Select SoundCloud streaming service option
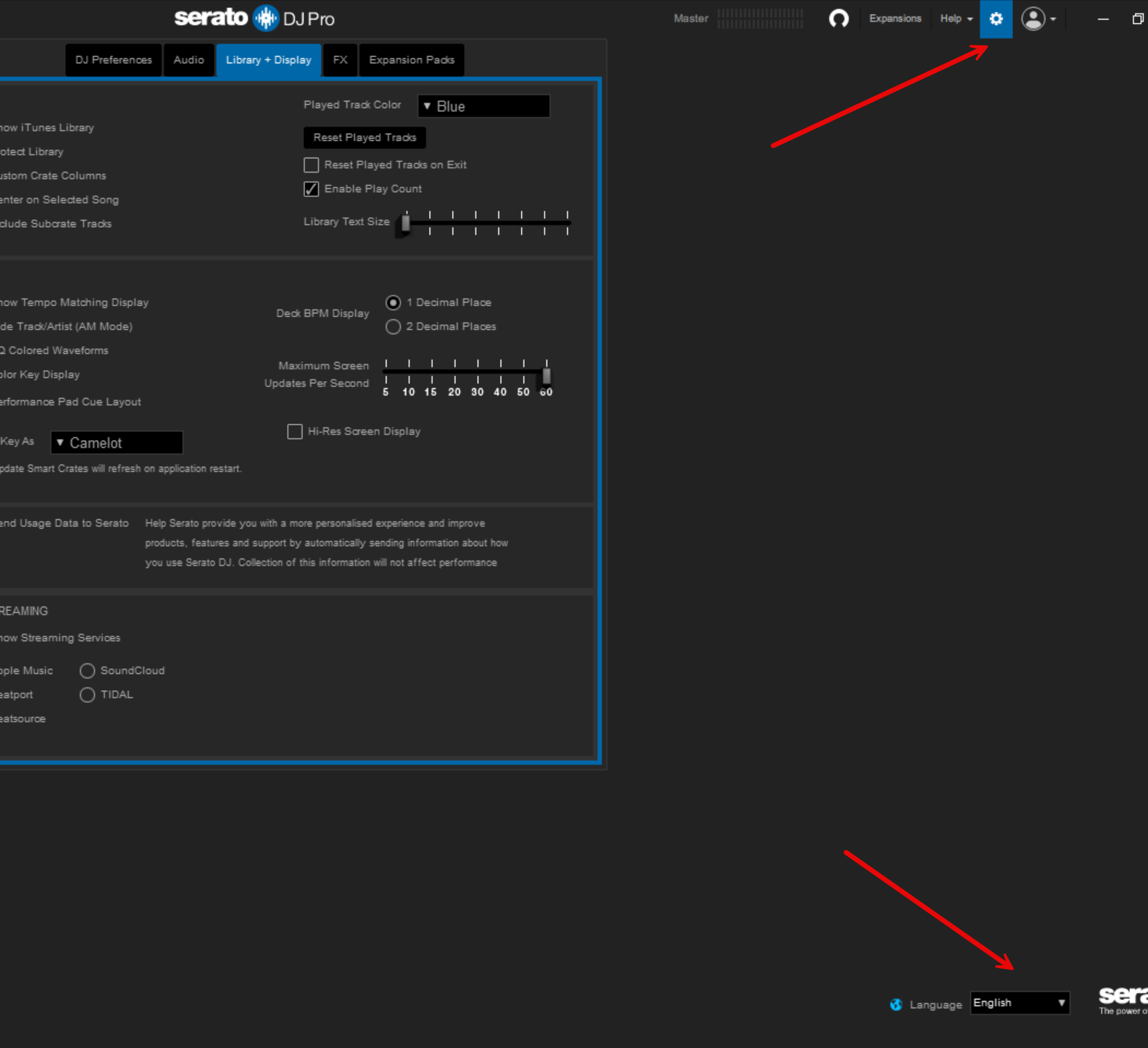The width and height of the screenshot is (1148, 1048). coord(87,671)
